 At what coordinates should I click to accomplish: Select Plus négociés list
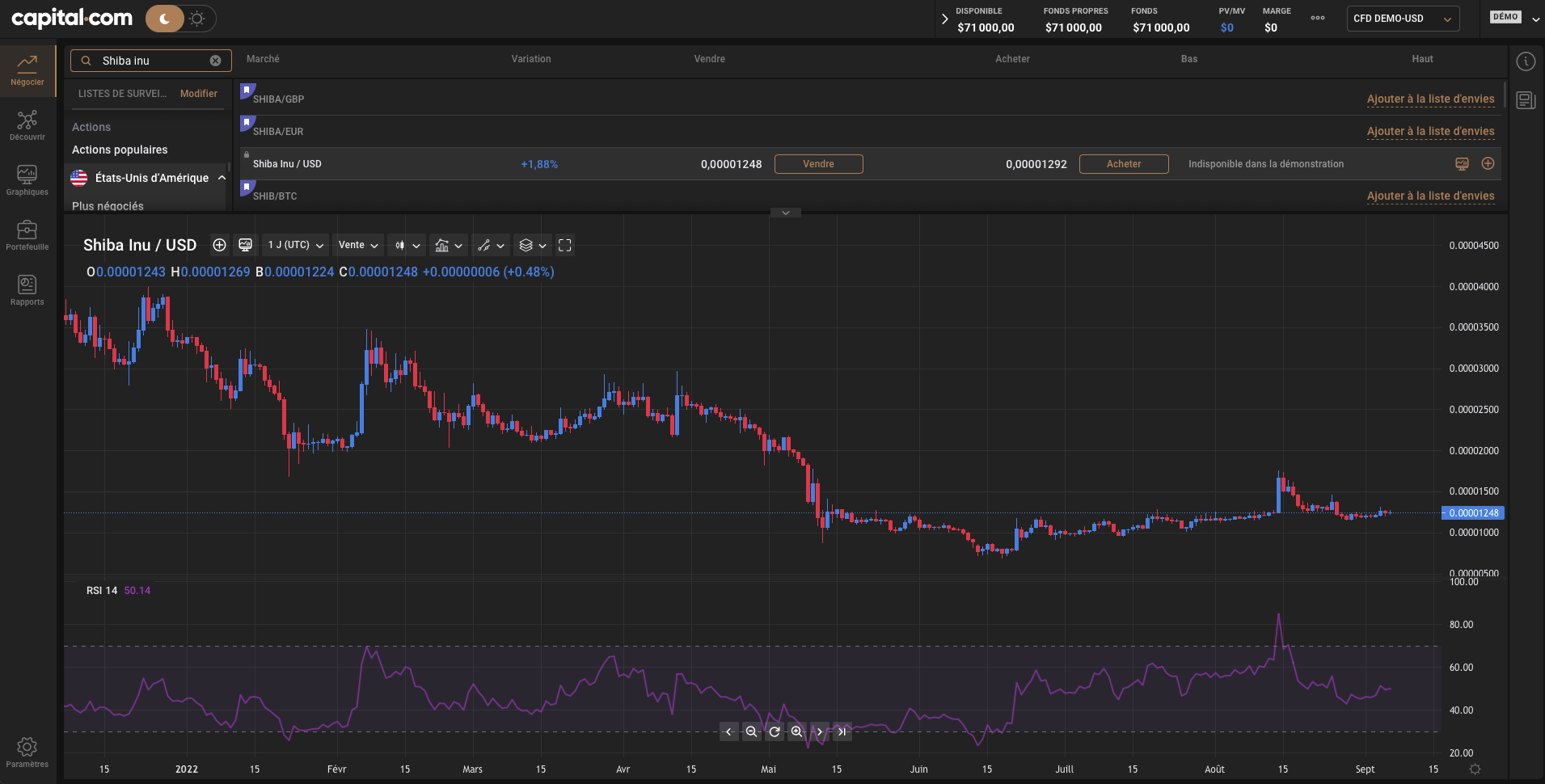click(x=108, y=206)
